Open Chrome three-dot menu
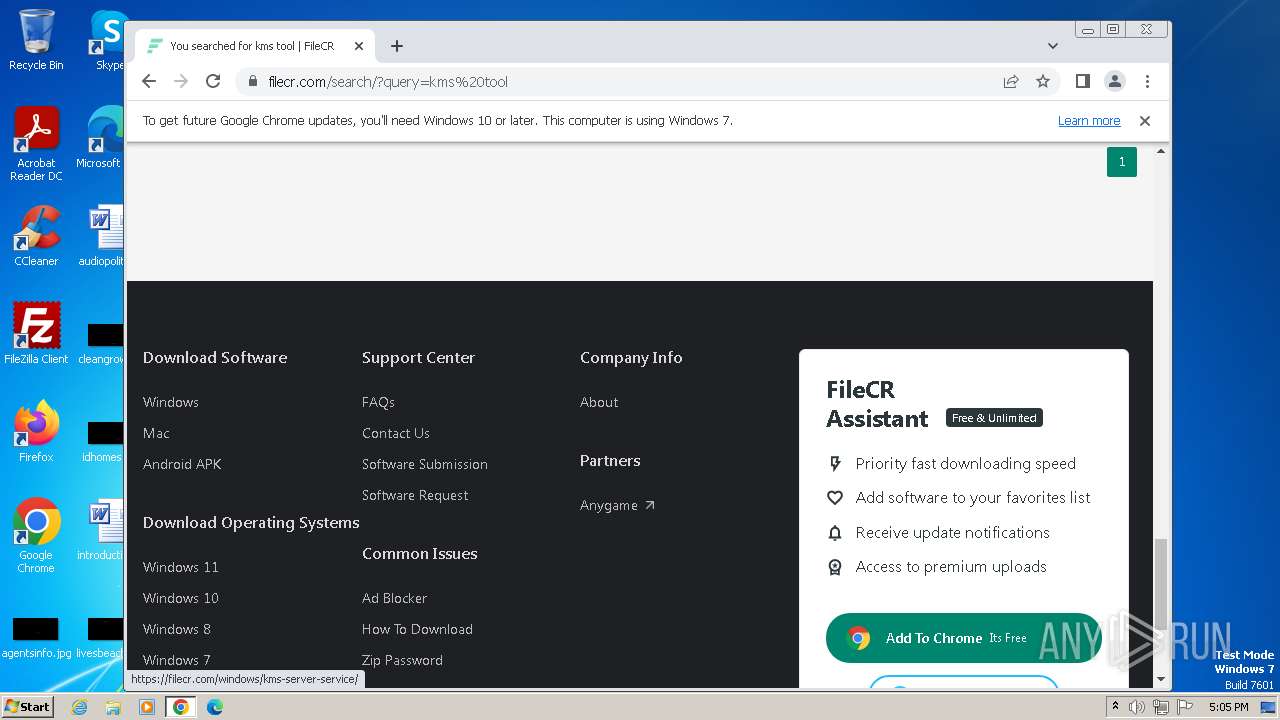1280x720 pixels. tap(1147, 81)
